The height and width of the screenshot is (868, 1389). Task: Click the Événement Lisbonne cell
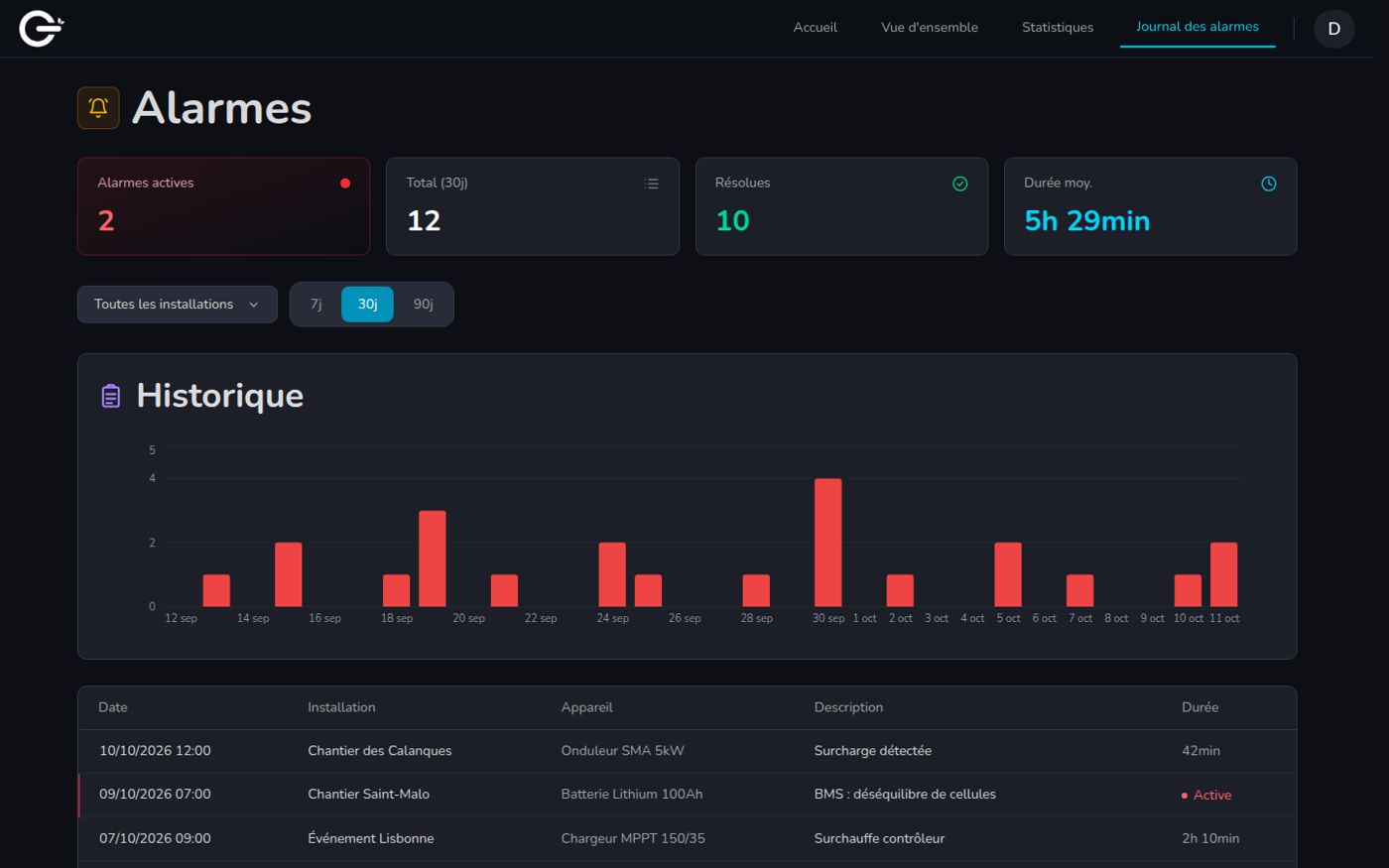pos(371,838)
